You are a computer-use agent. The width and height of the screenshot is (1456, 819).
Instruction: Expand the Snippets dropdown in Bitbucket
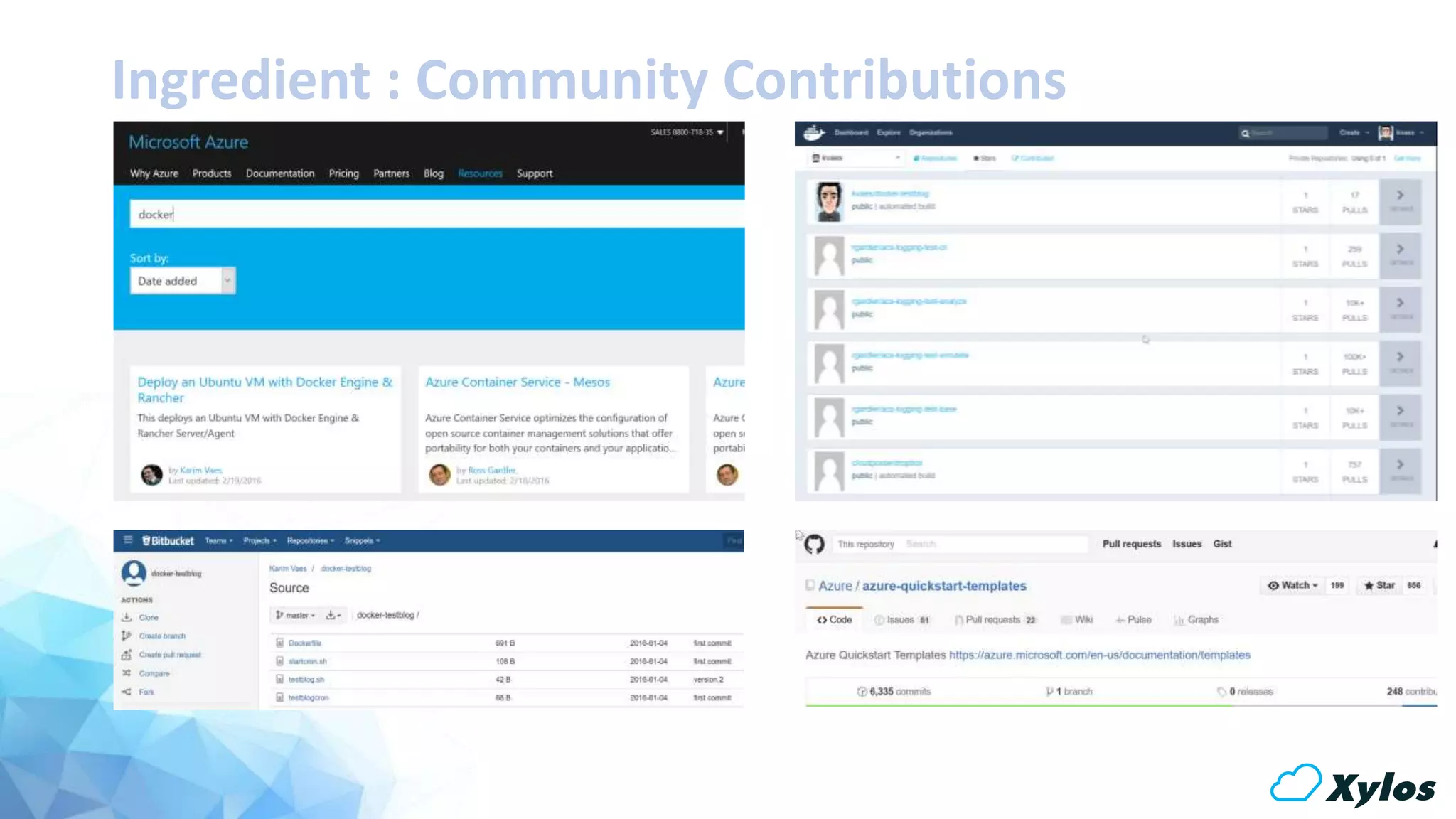click(x=363, y=541)
